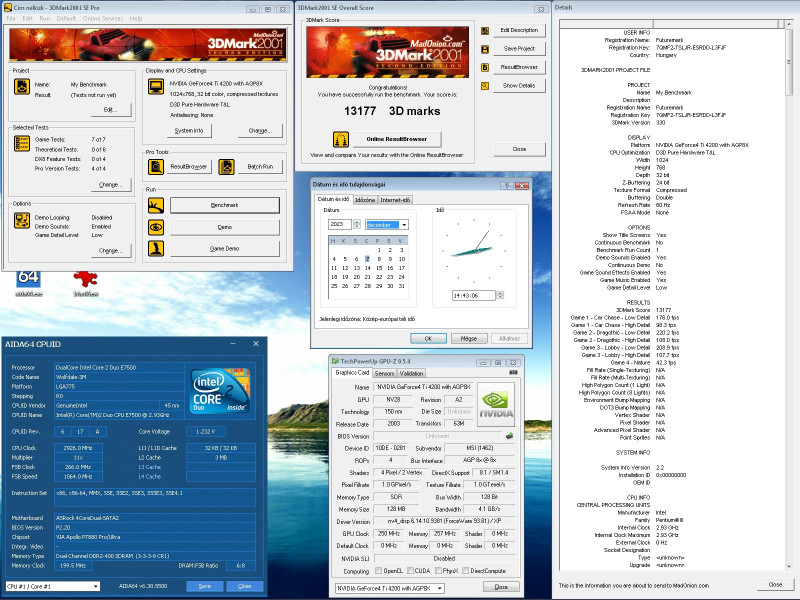Enable the OpenCL checkbox in GPU-Z
Viewport: 800px width, 600px height.
click(x=379, y=571)
